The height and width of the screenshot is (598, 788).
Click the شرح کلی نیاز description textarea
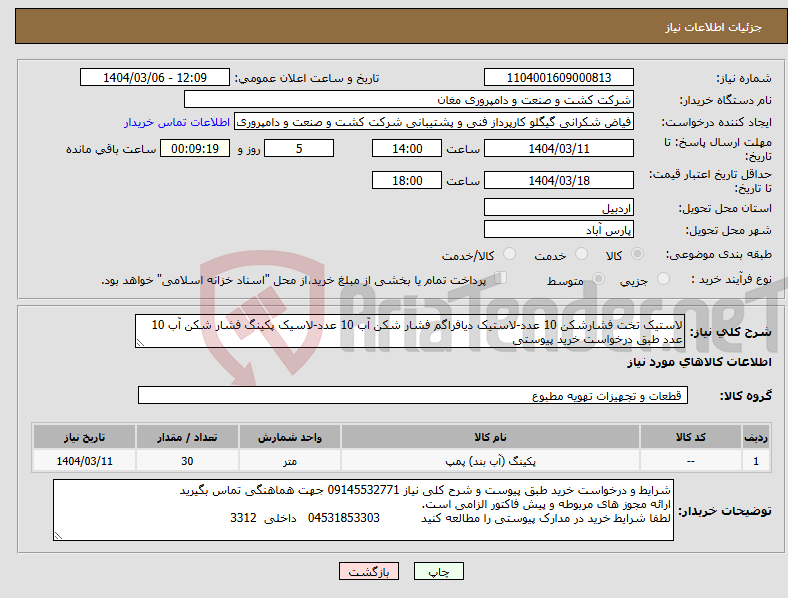point(410,332)
